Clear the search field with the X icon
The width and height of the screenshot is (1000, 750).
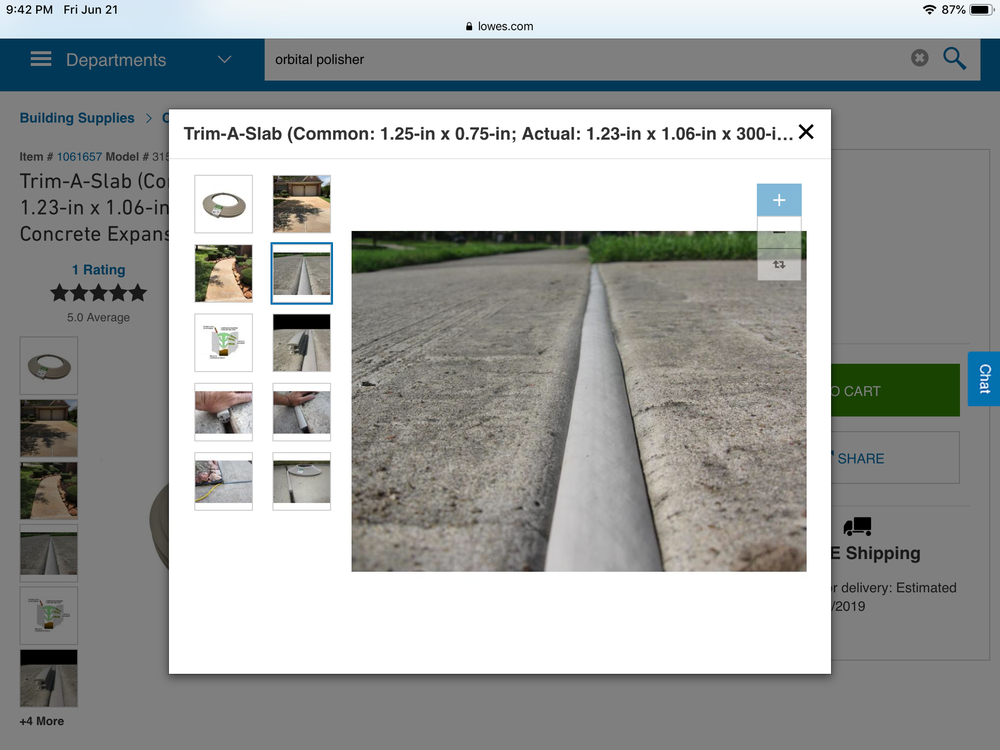(x=919, y=58)
